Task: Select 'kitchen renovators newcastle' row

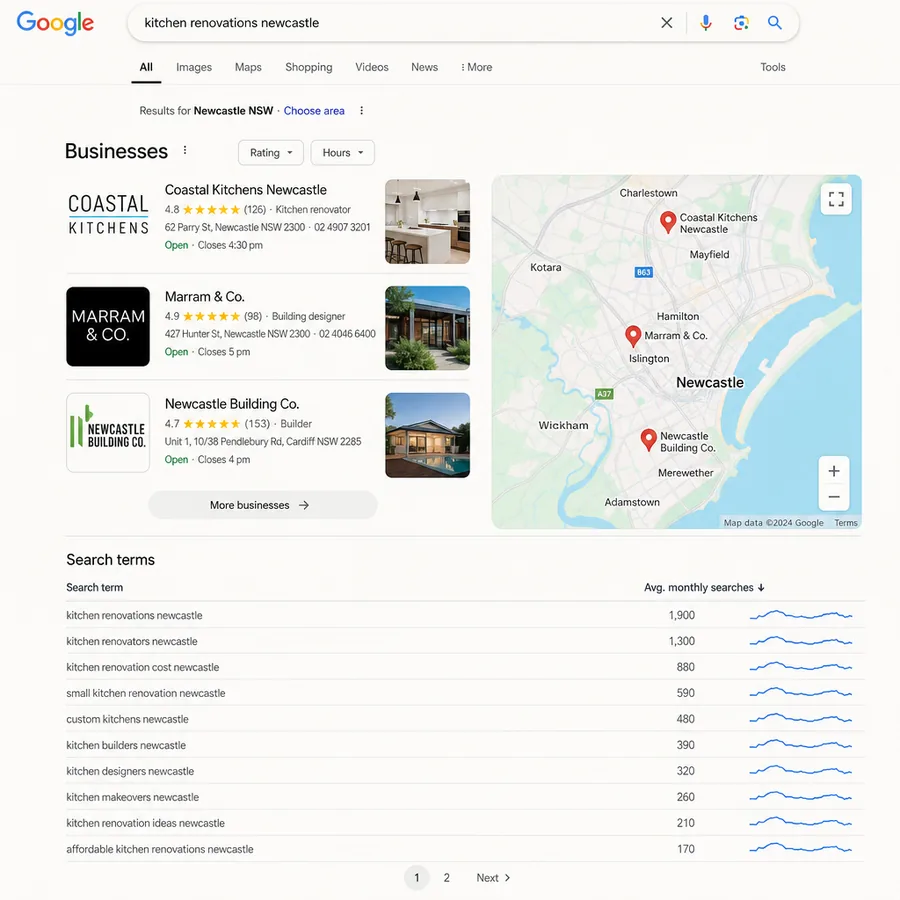Action: pos(465,641)
